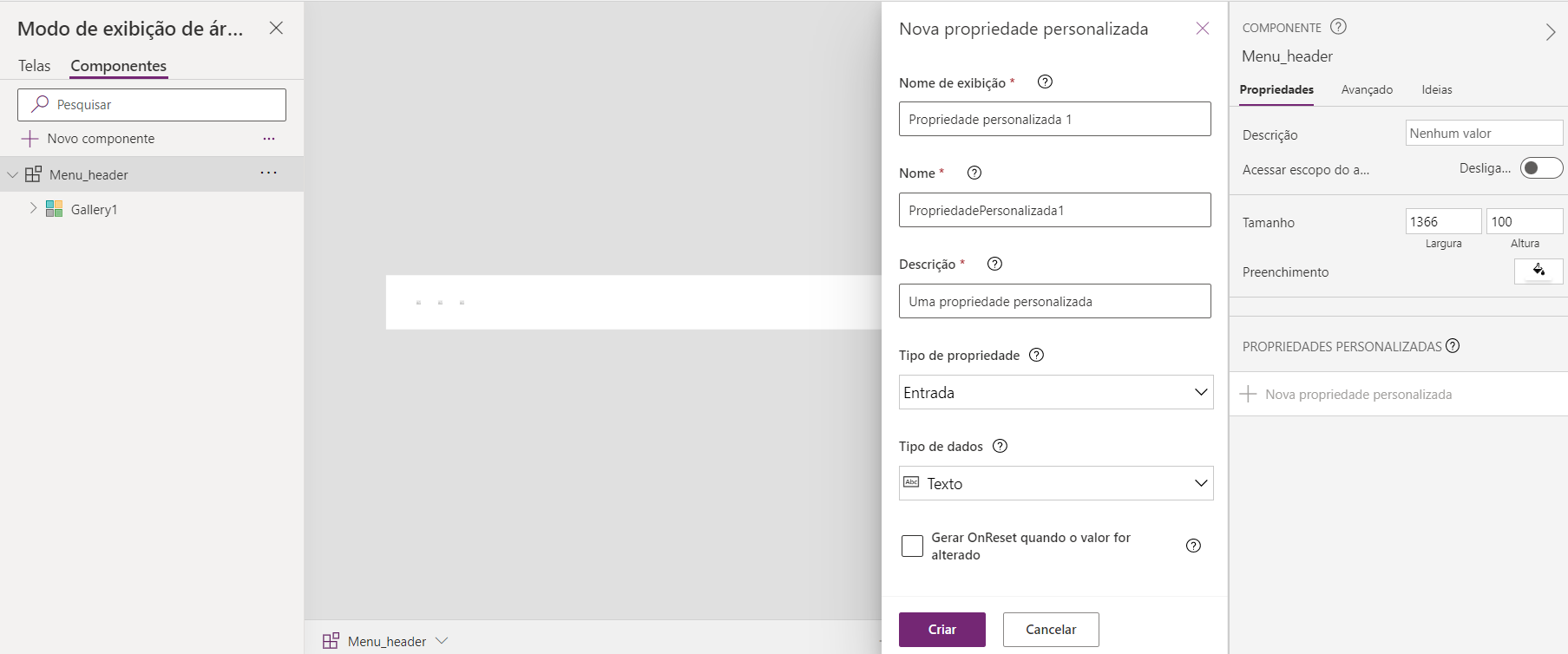Click the help icon next to Tipo de dados

click(1000, 446)
